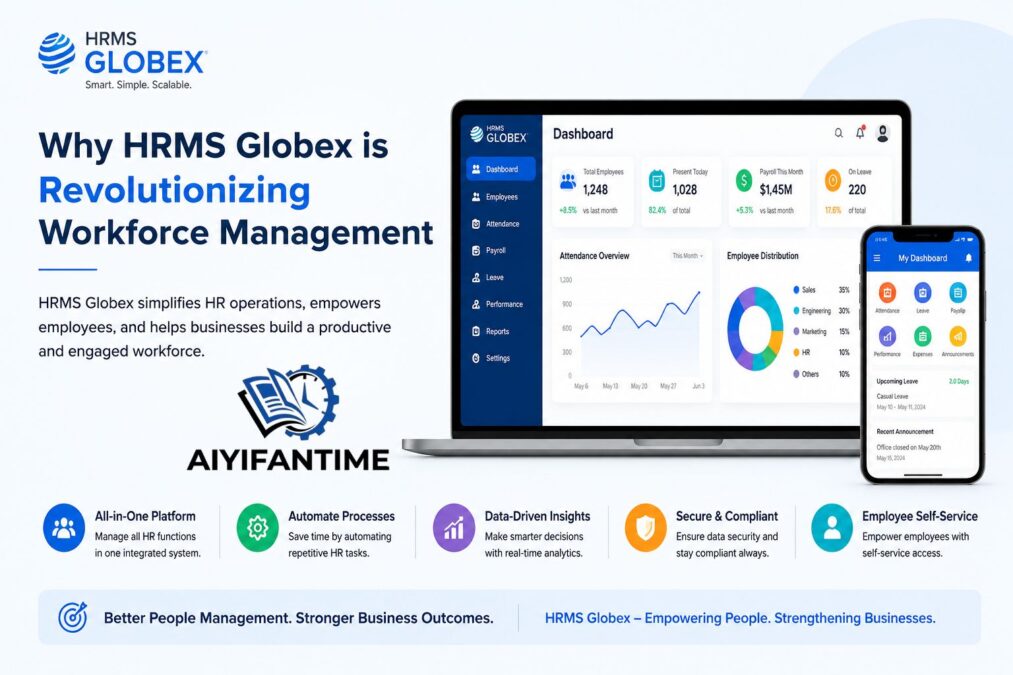
Task: Open the This Month dropdown
Action: pyautogui.click(x=687, y=256)
